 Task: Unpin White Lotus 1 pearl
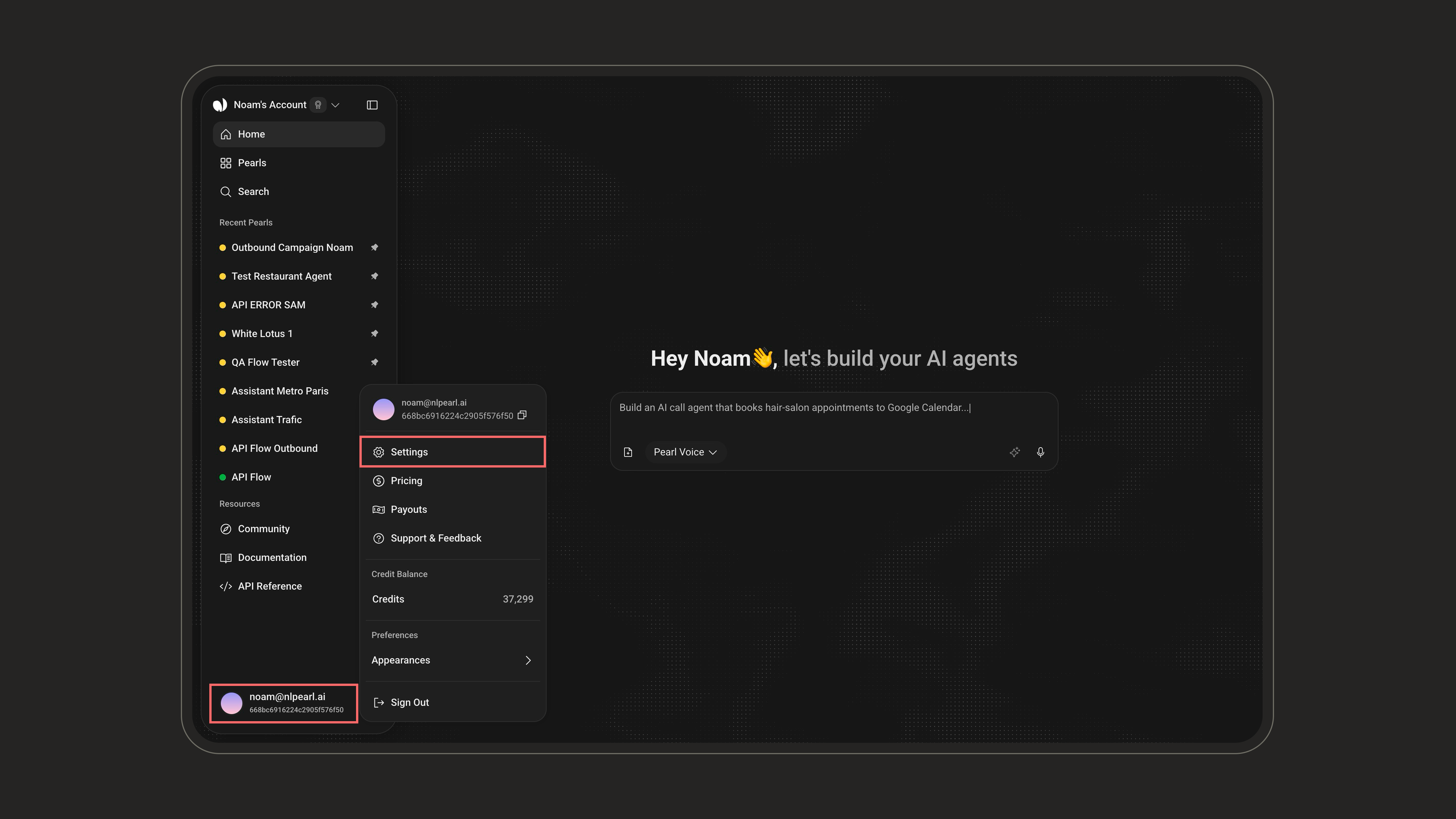tap(374, 334)
